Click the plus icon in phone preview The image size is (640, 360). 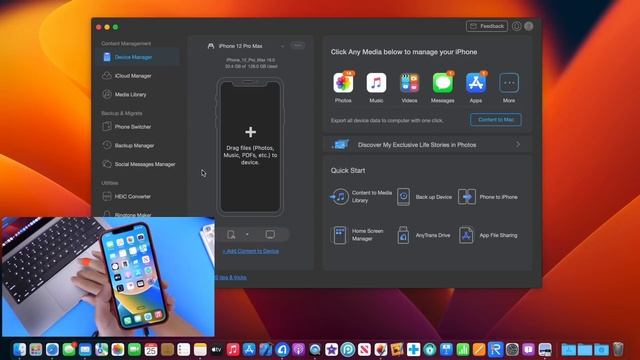[251, 132]
